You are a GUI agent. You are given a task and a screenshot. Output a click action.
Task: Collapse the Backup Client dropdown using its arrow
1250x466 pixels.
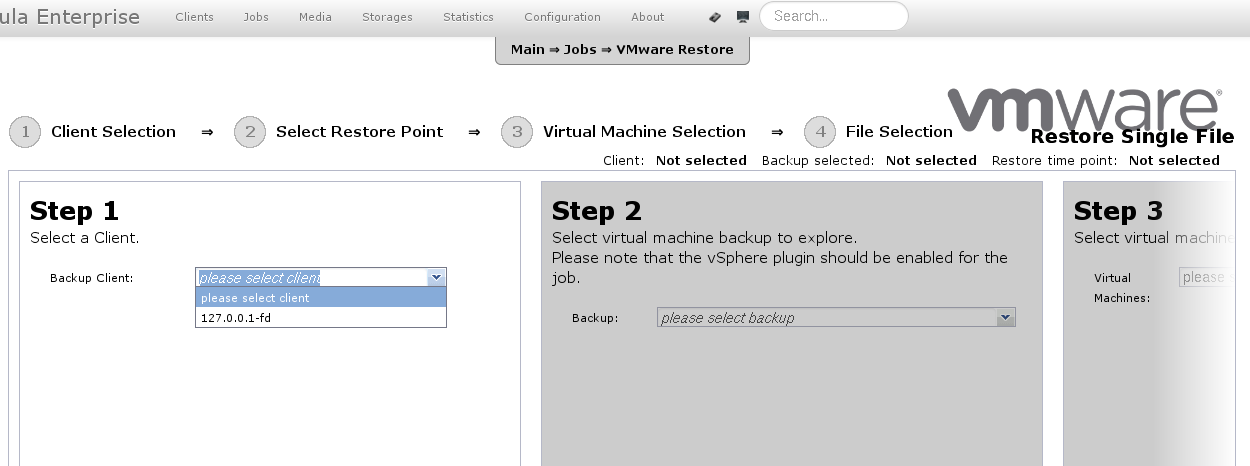coord(435,278)
